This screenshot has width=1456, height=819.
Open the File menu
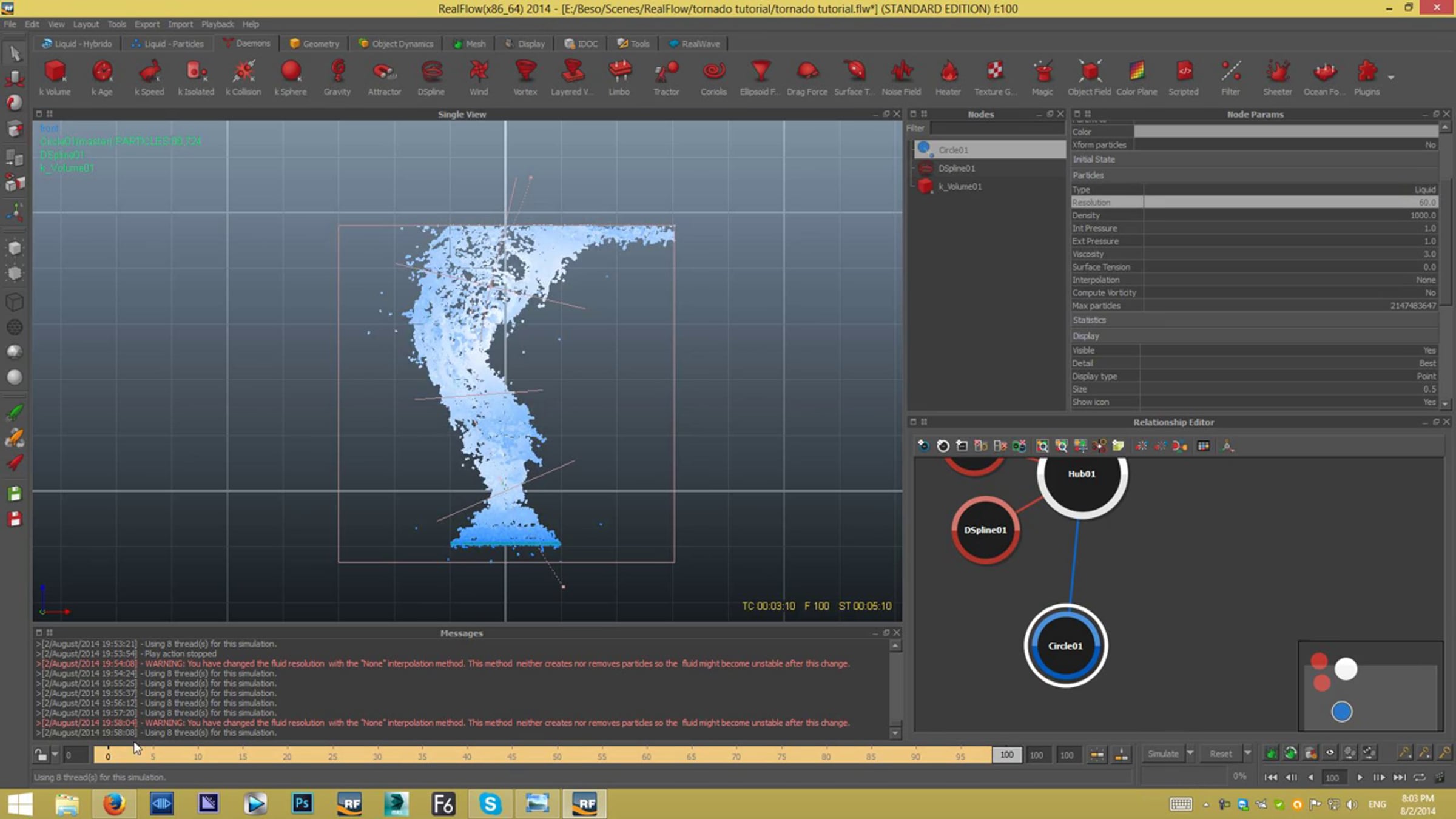click(10, 24)
